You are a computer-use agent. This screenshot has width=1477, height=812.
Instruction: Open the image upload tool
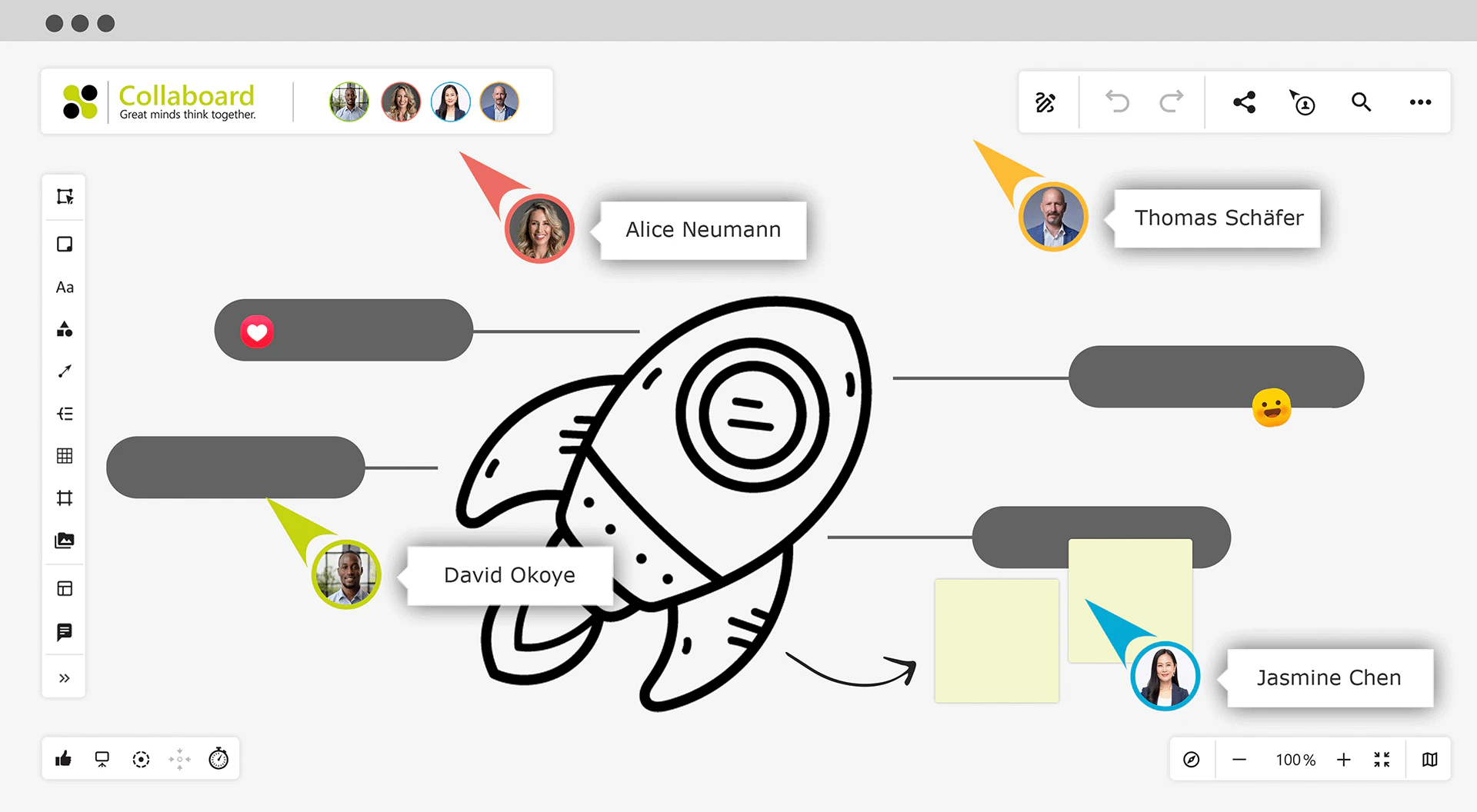click(x=64, y=541)
